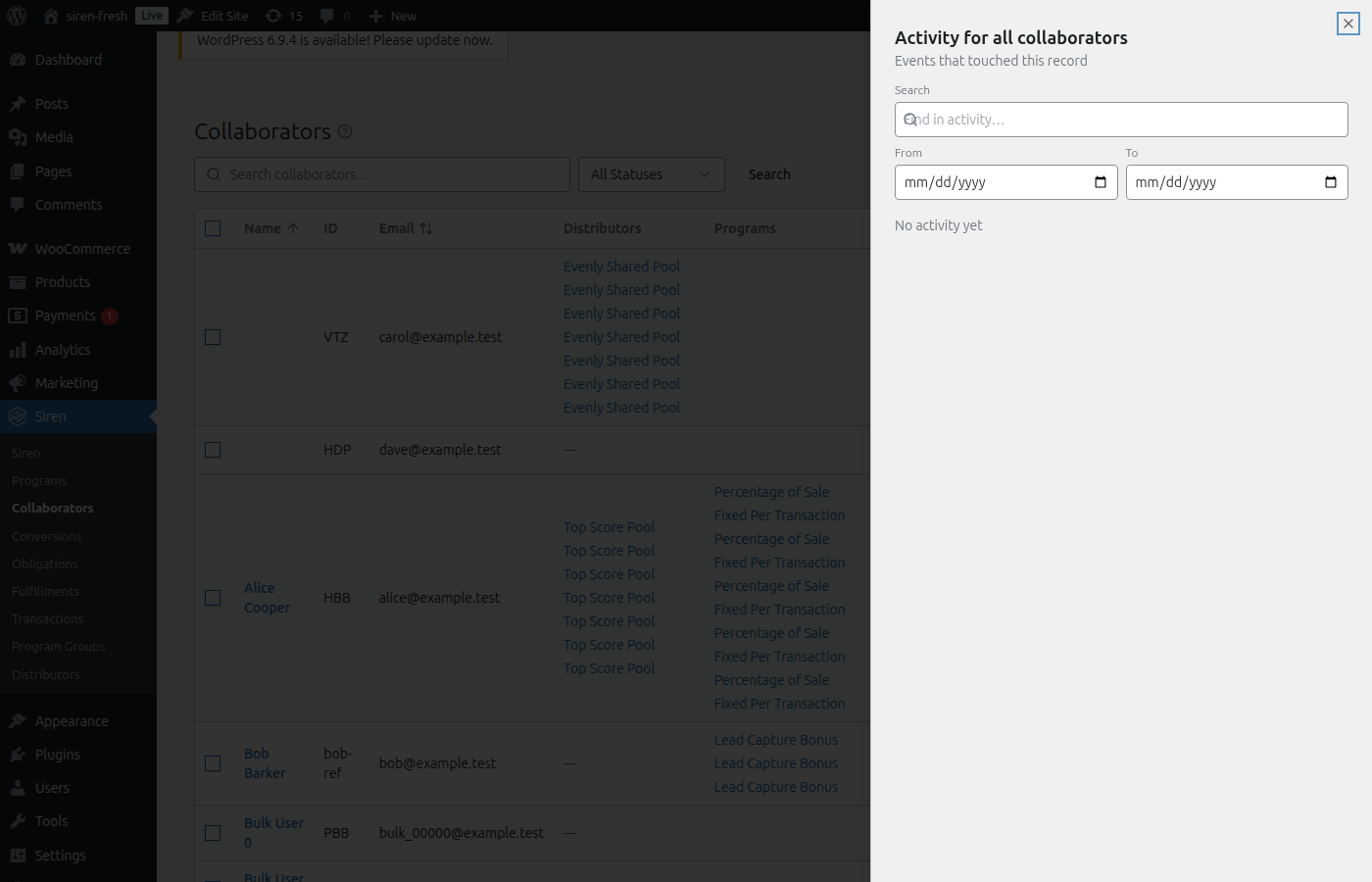Toggle the select-all collaborators checkbox

213,228
